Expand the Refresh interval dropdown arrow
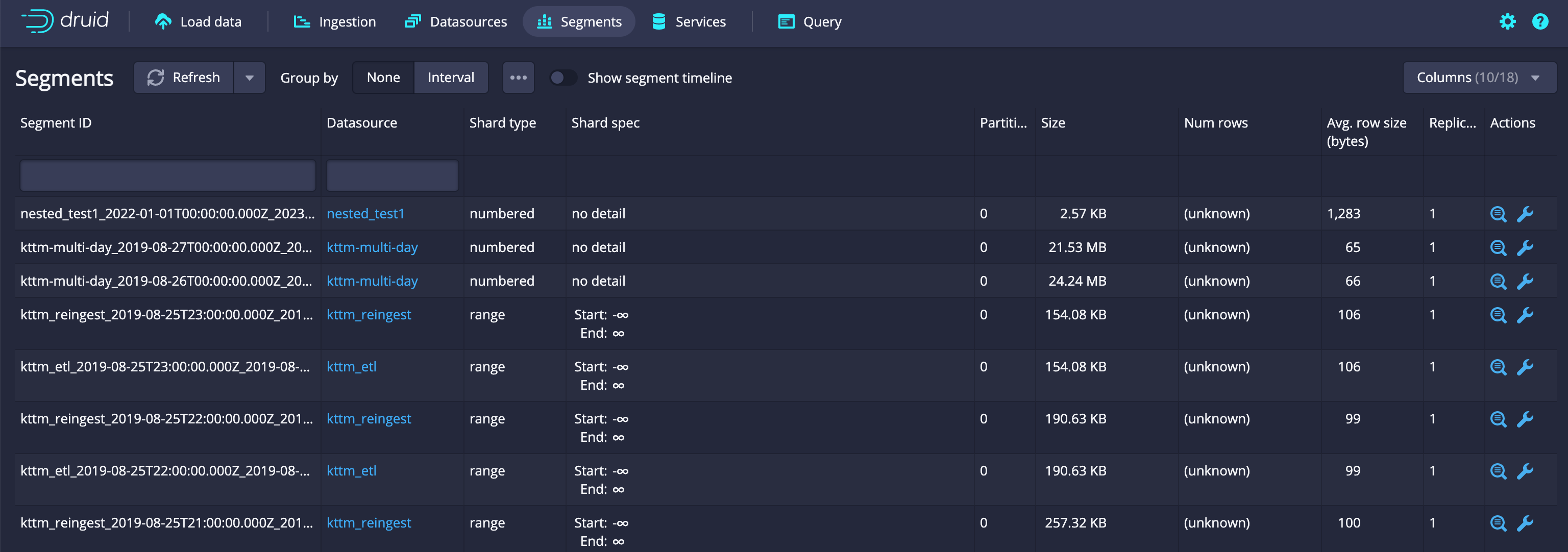This screenshot has width=1568, height=552. point(250,78)
